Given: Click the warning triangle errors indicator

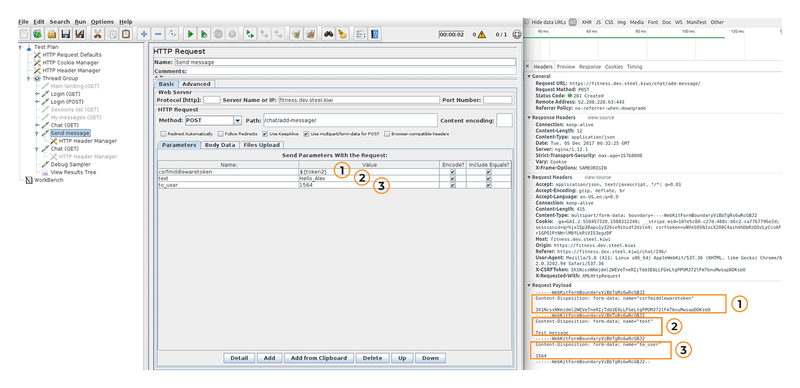Looking at the screenshot, I should 481,35.
